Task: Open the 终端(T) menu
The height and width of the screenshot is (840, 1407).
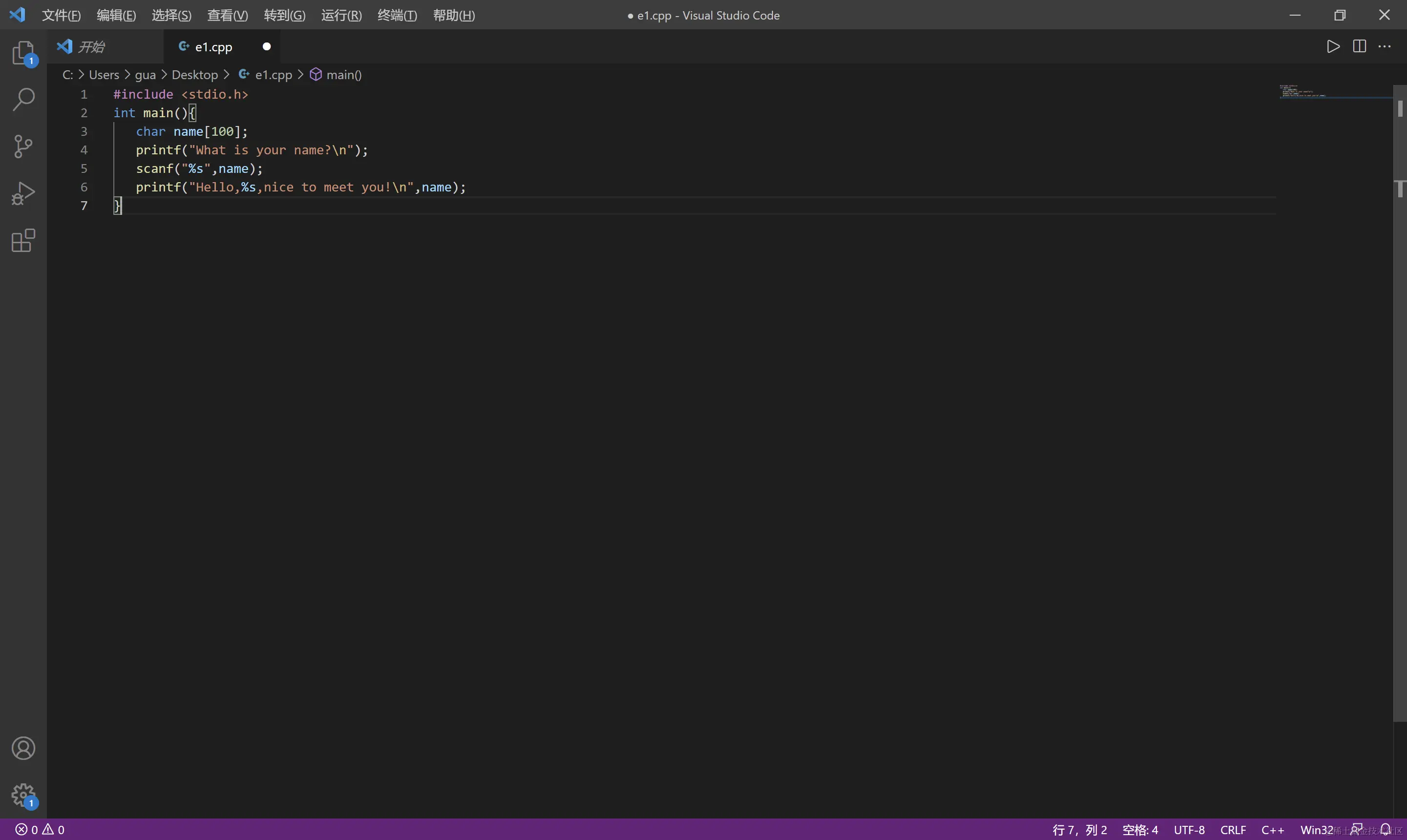Action: [397, 15]
